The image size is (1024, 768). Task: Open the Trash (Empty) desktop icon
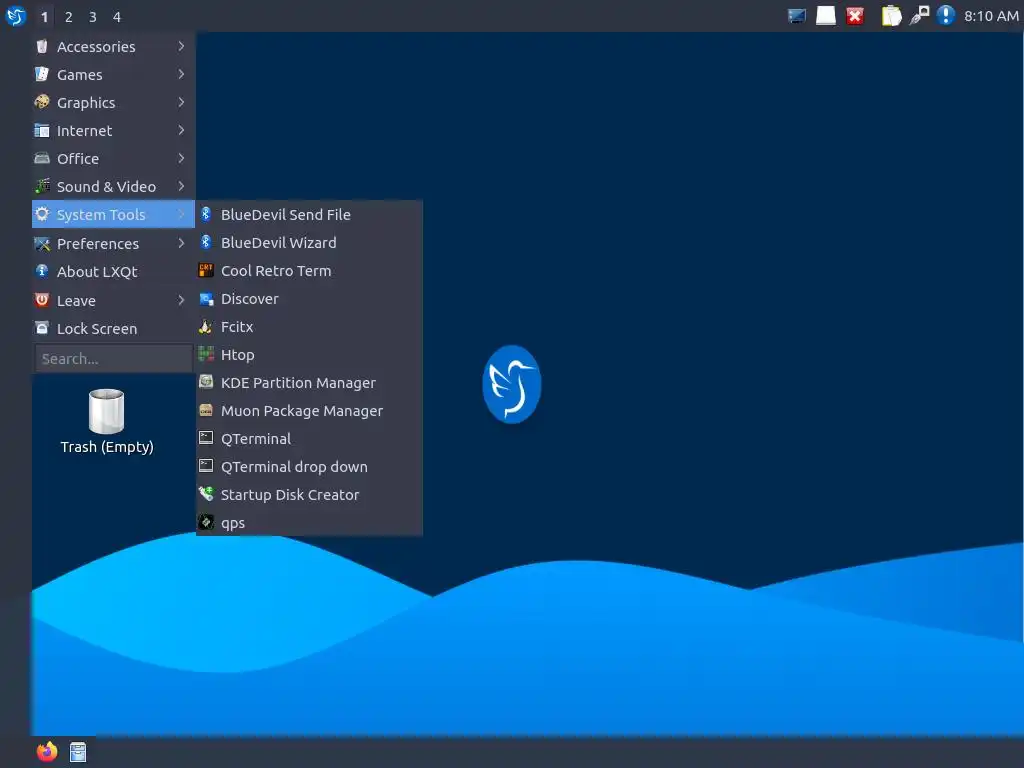point(106,421)
